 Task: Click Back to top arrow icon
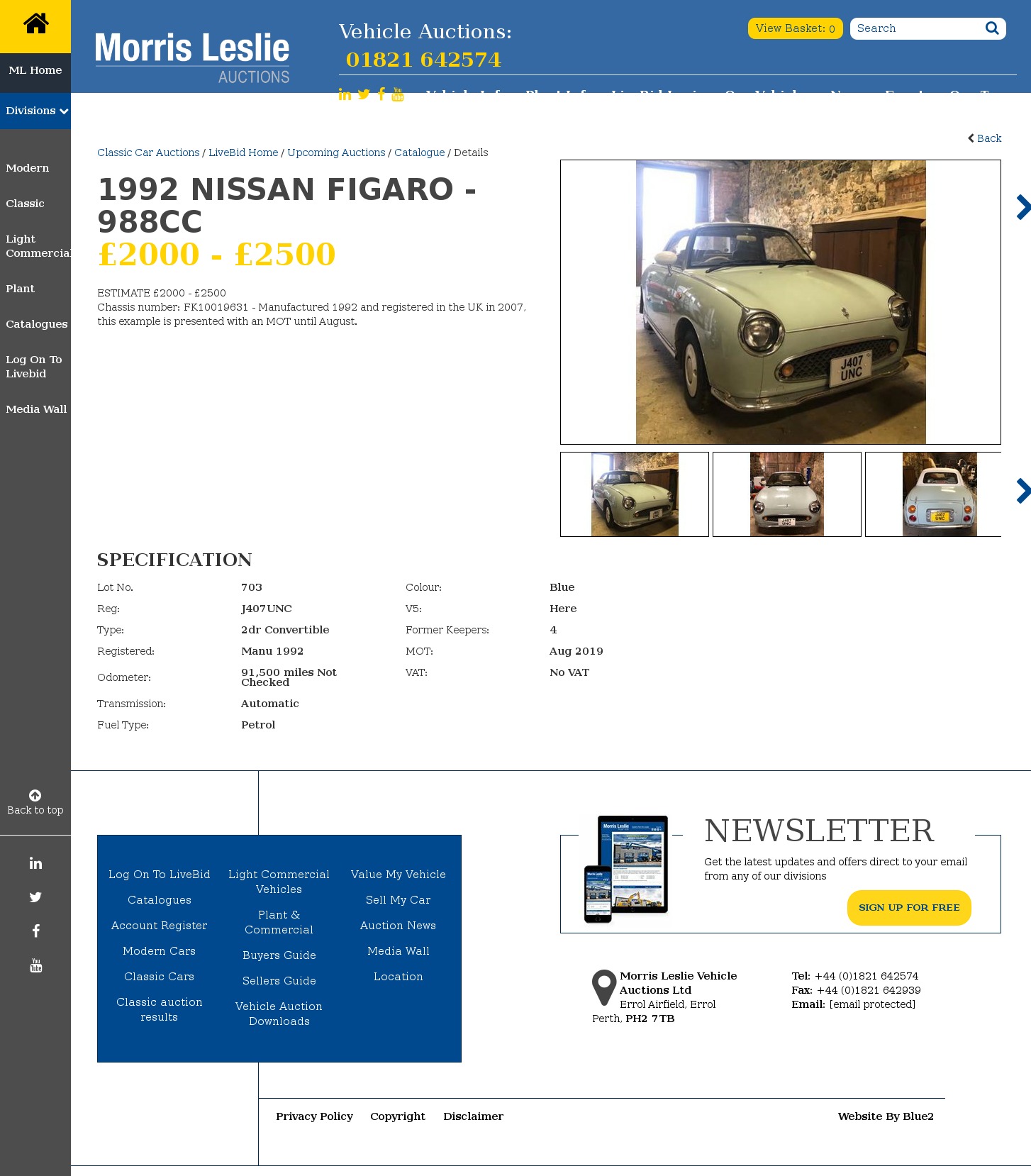coord(35,795)
